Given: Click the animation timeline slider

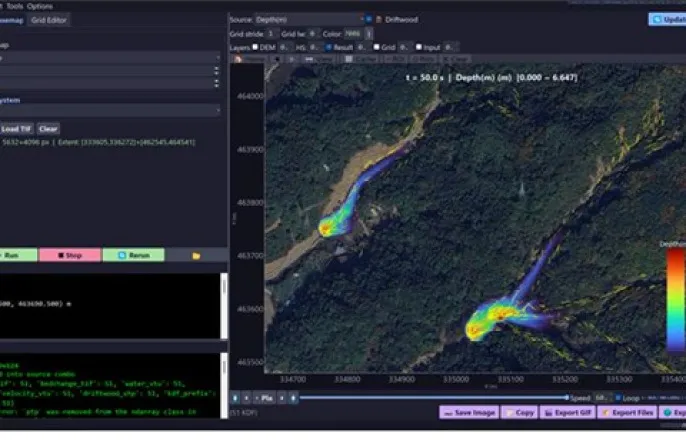Looking at the screenshot, I should pos(434,398).
